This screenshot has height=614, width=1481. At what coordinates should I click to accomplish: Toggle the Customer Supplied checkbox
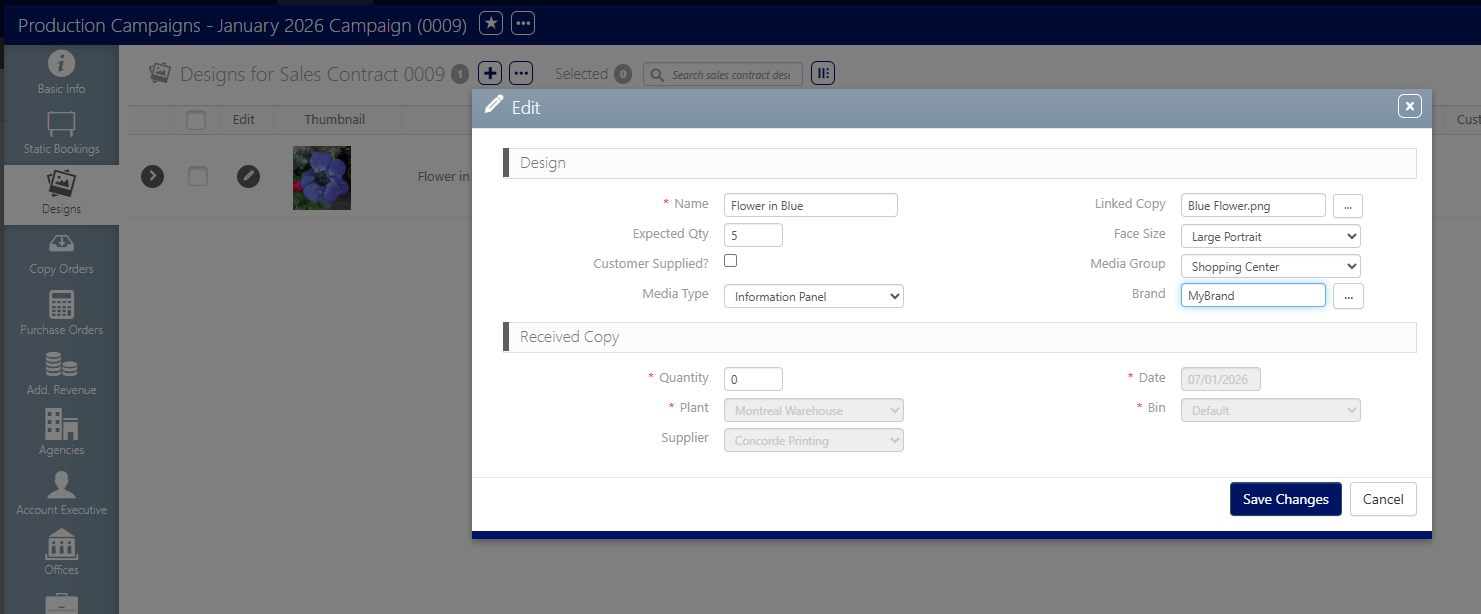pyautogui.click(x=731, y=261)
